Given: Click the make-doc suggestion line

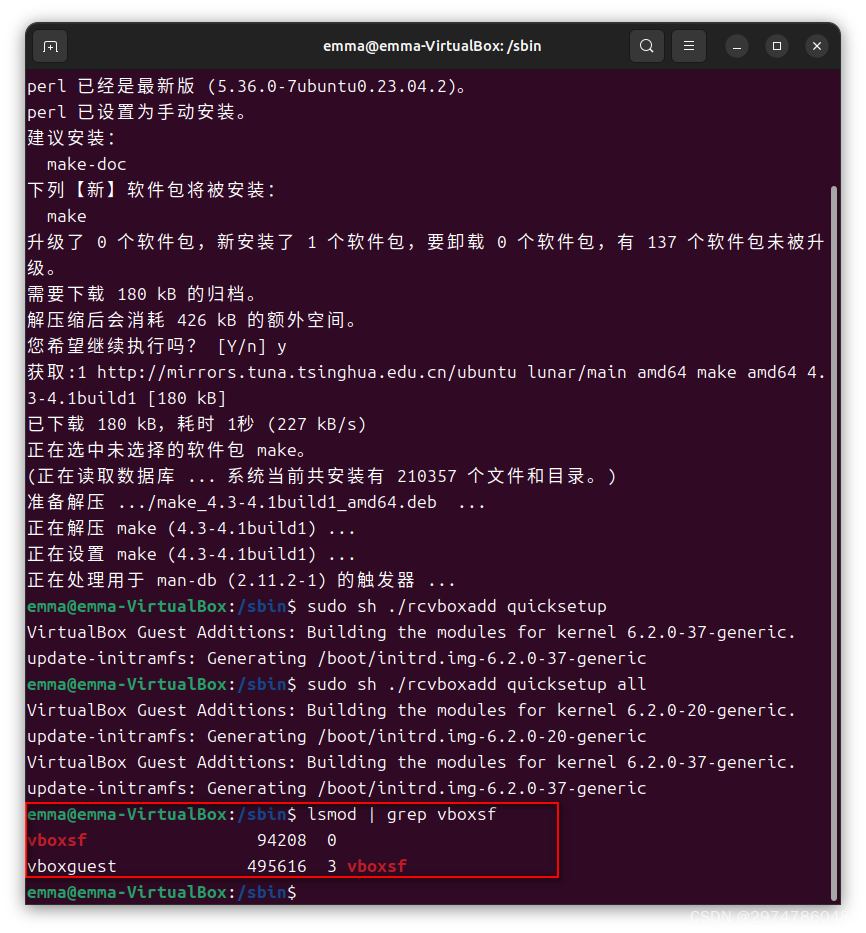Looking at the screenshot, I should [86, 164].
